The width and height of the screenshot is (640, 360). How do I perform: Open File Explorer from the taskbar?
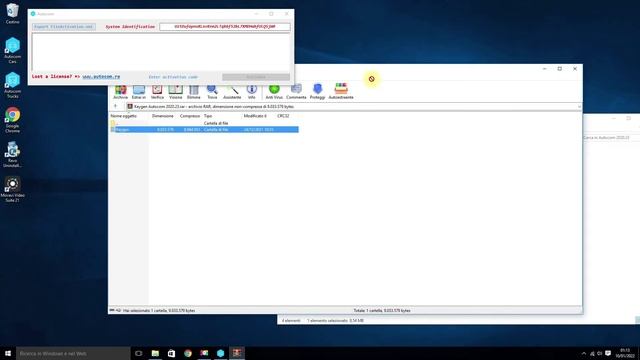(x=155, y=353)
